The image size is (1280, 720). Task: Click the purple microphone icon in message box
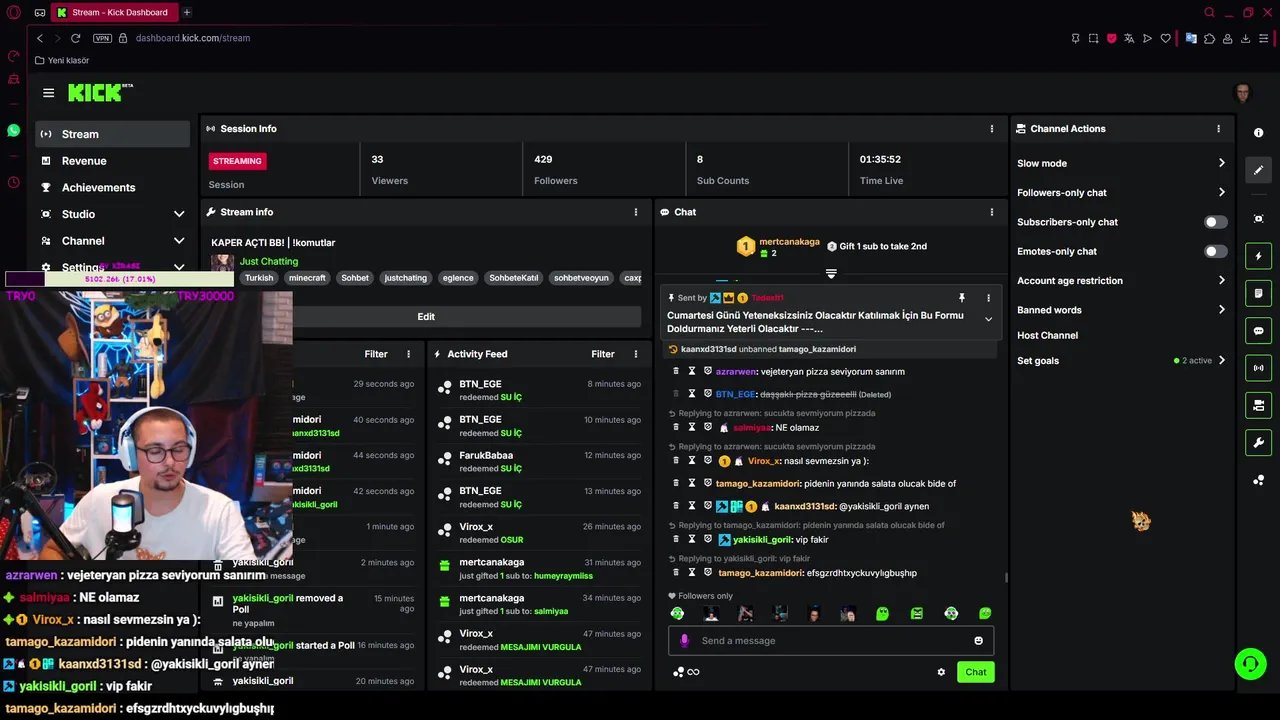(x=684, y=641)
